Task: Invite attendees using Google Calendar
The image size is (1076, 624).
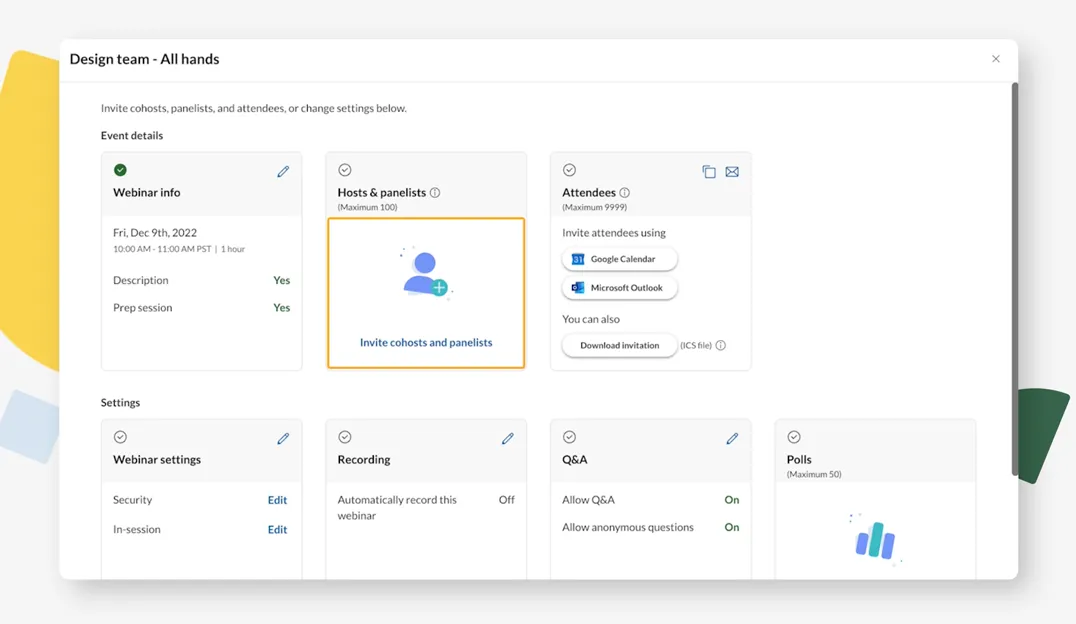Action: click(619, 259)
